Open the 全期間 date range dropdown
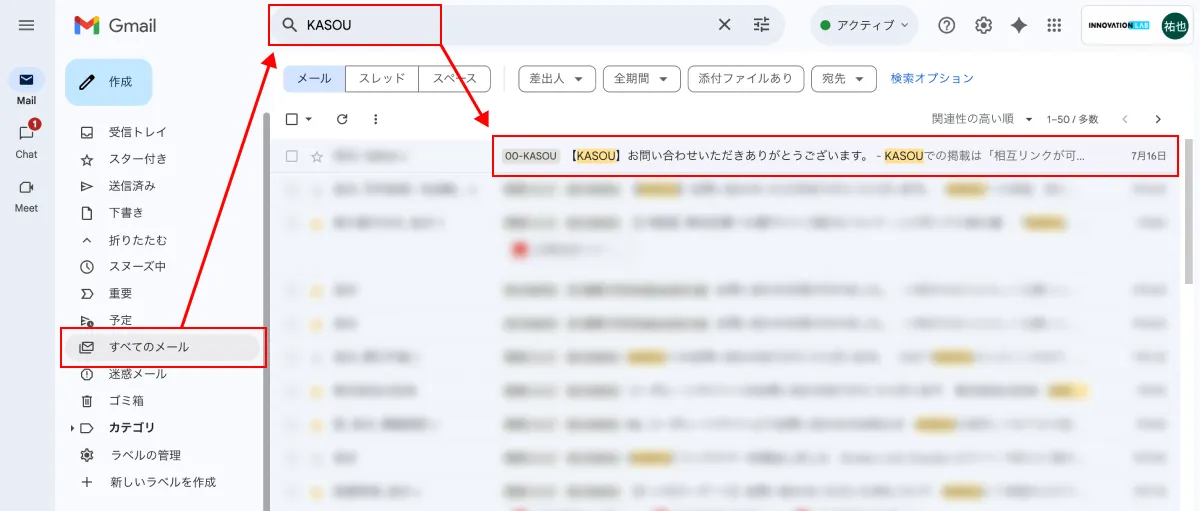The height and width of the screenshot is (511, 1200). coord(641,78)
